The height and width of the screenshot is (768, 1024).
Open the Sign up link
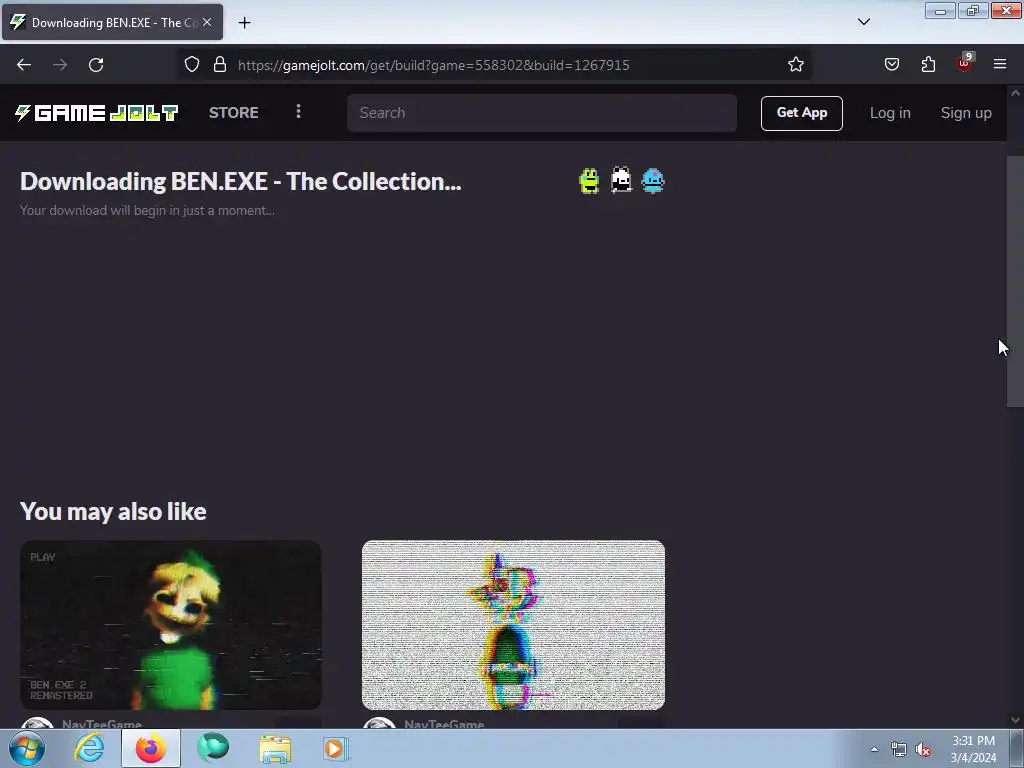(x=966, y=113)
